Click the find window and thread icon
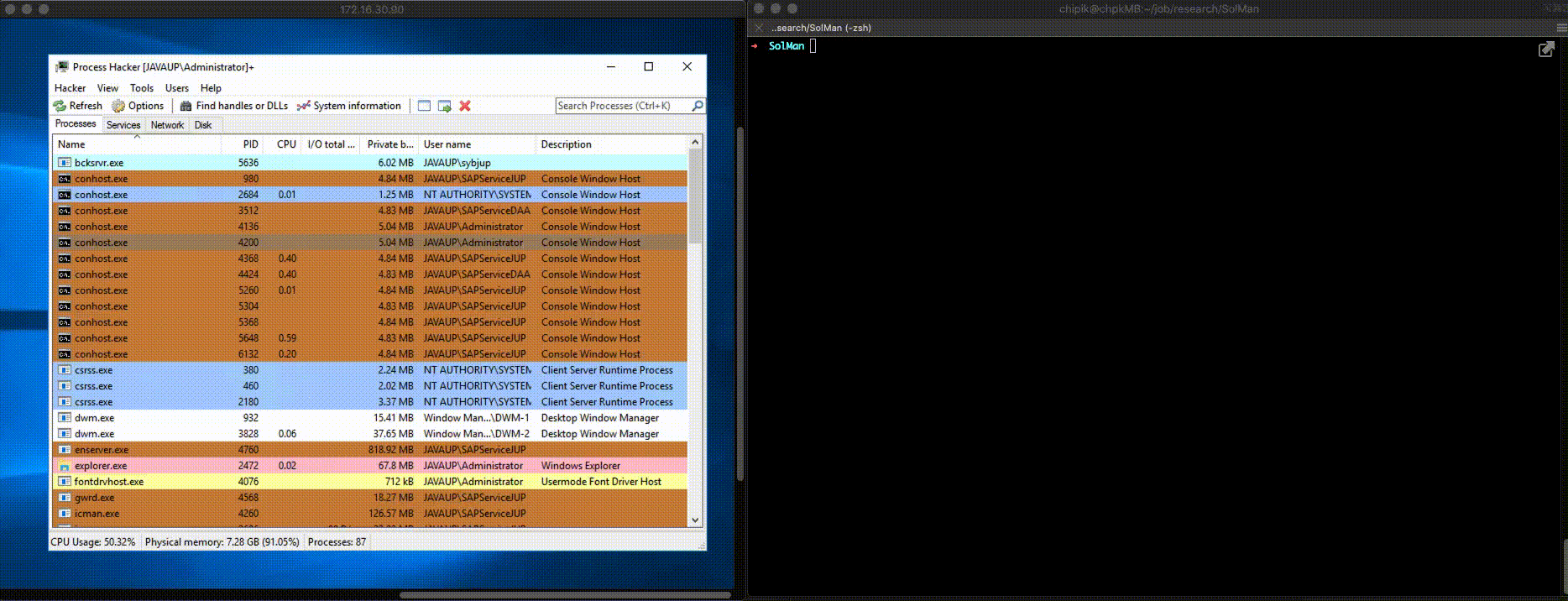 tap(445, 106)
